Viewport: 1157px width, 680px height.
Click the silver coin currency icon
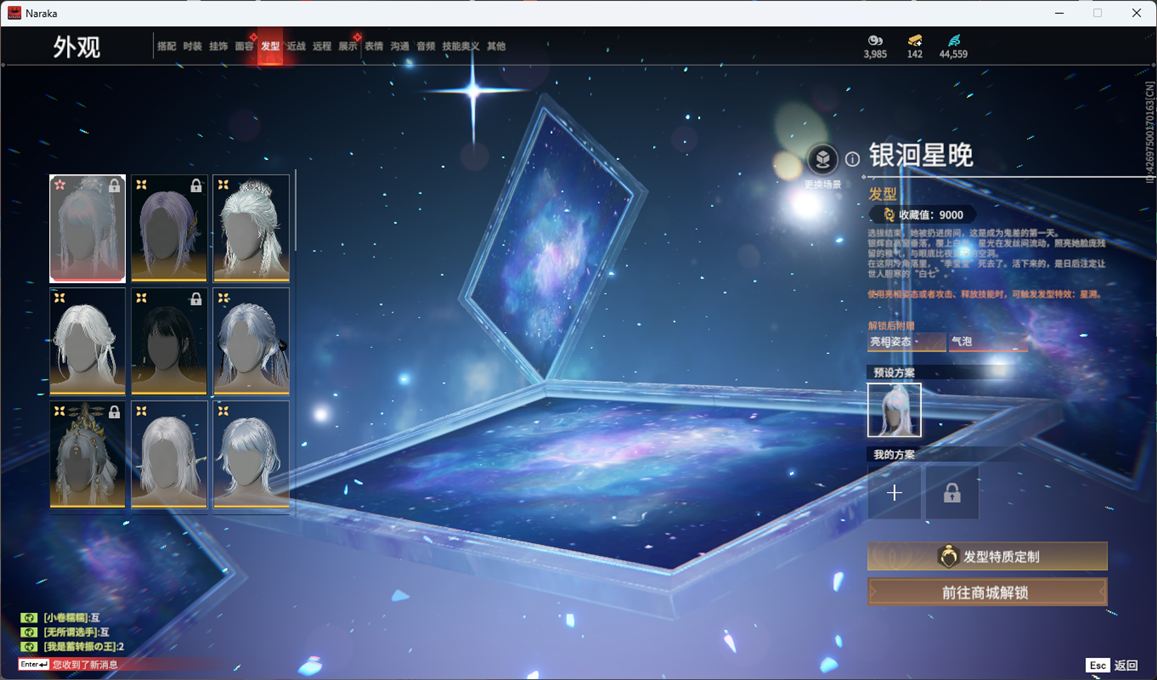click(x=875, y=40)
